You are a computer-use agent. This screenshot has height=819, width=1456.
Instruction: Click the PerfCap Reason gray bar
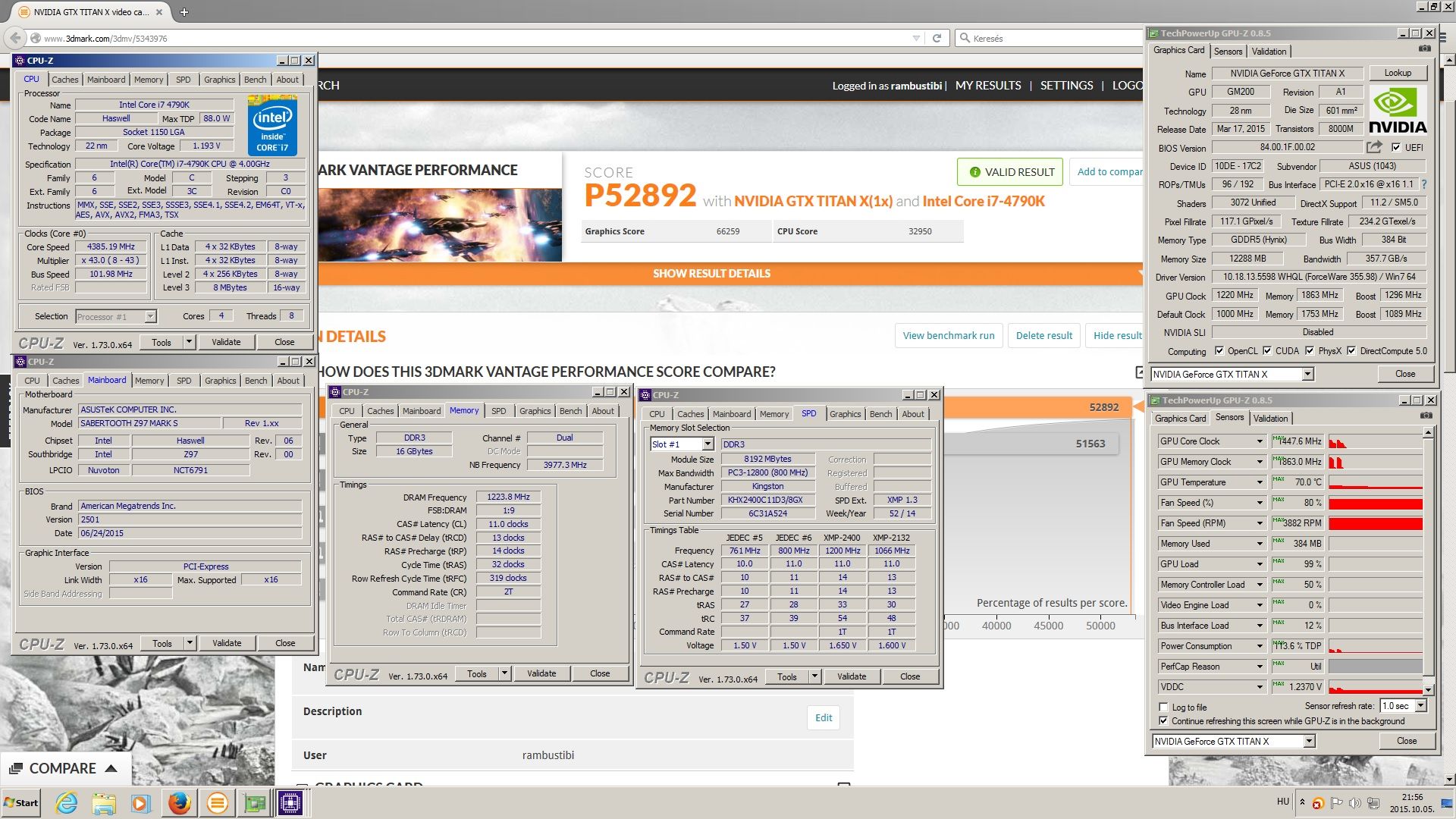[x=1375, y=667]
